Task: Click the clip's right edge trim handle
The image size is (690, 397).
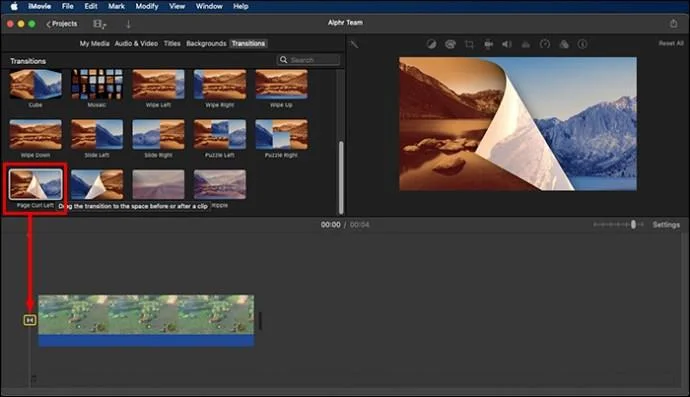Action: click(260, 321)
